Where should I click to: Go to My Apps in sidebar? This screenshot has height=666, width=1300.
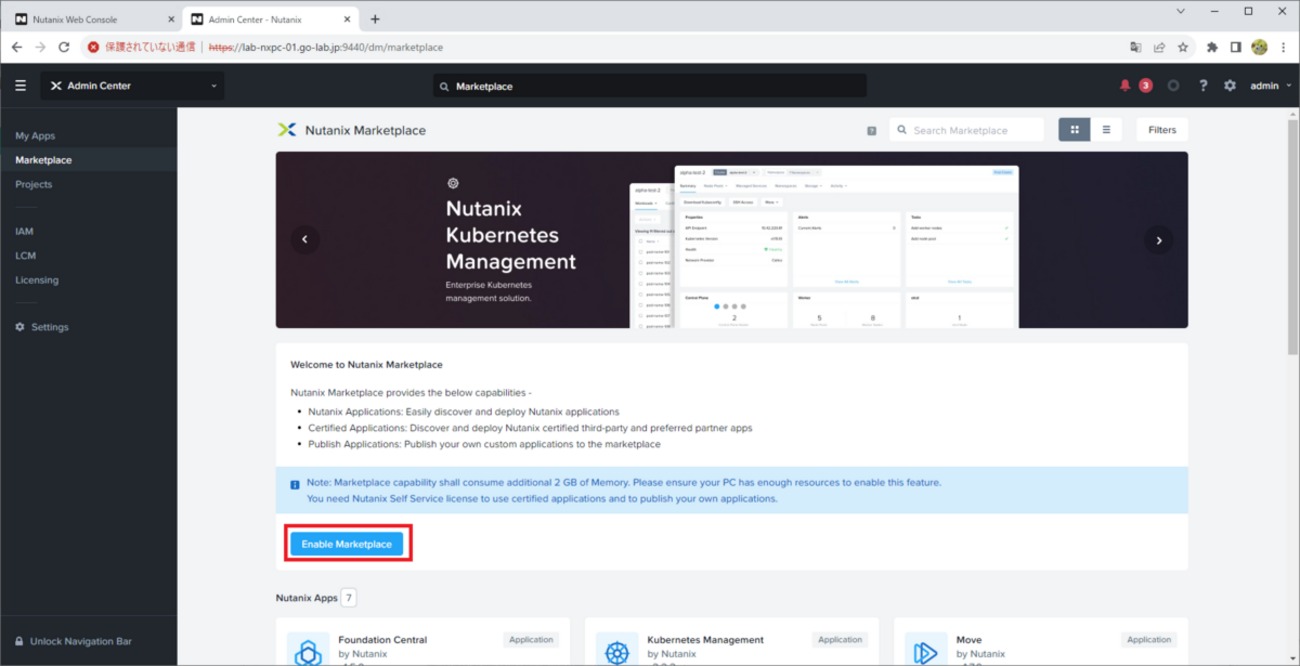click(35, 136)
